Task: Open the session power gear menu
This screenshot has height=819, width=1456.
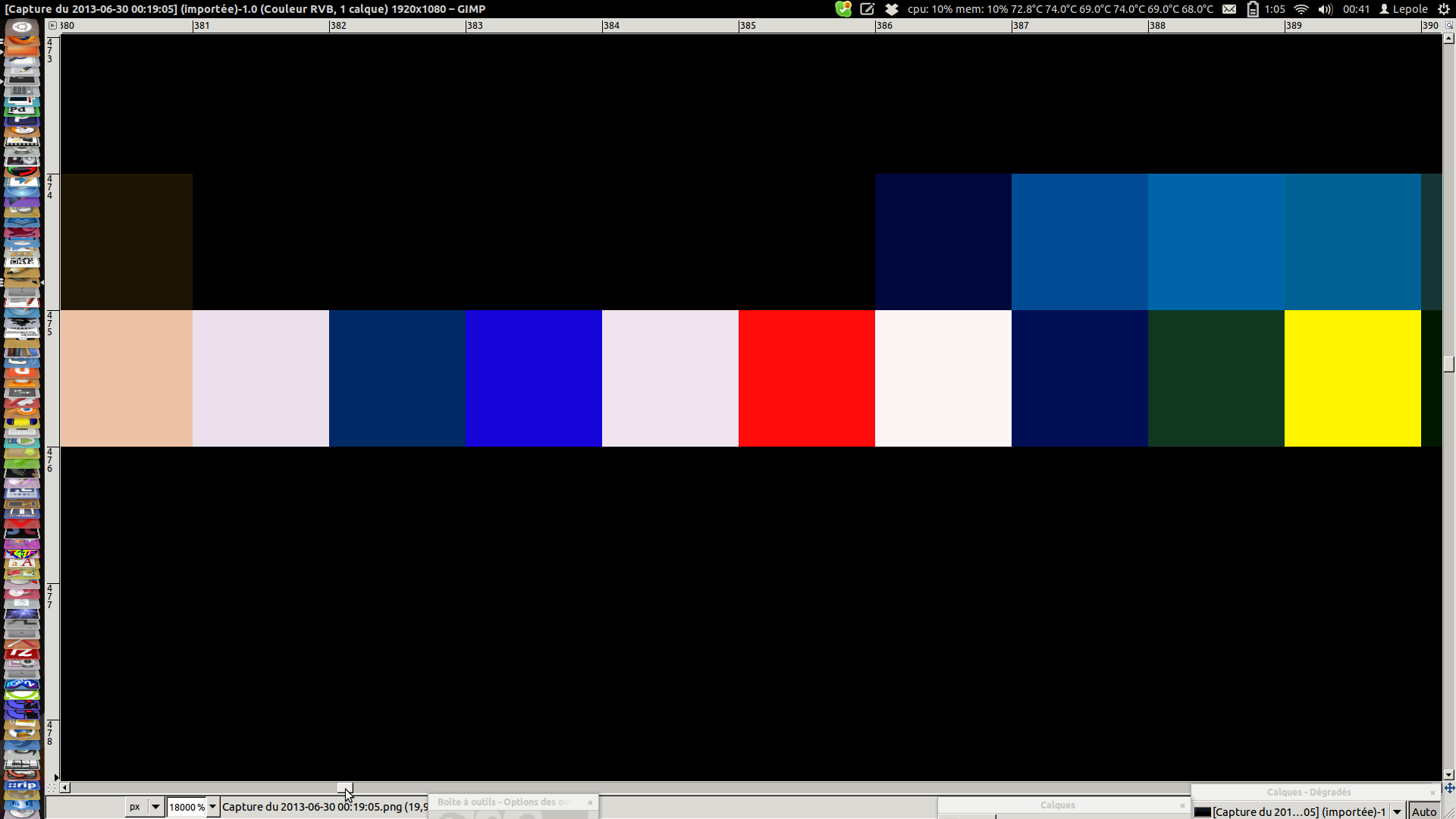Action: coord(1444,9)
